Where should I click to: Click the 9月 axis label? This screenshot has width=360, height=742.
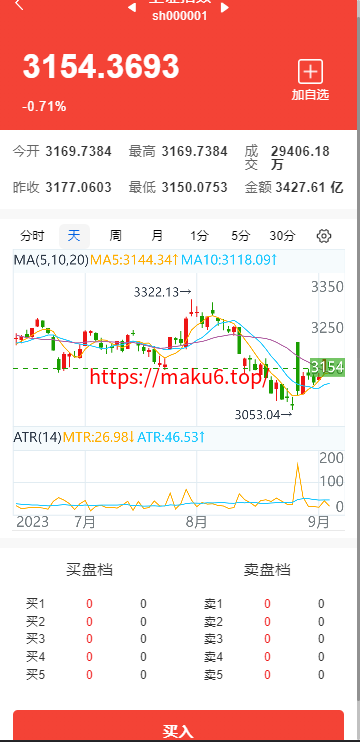(x=319, y=522)
